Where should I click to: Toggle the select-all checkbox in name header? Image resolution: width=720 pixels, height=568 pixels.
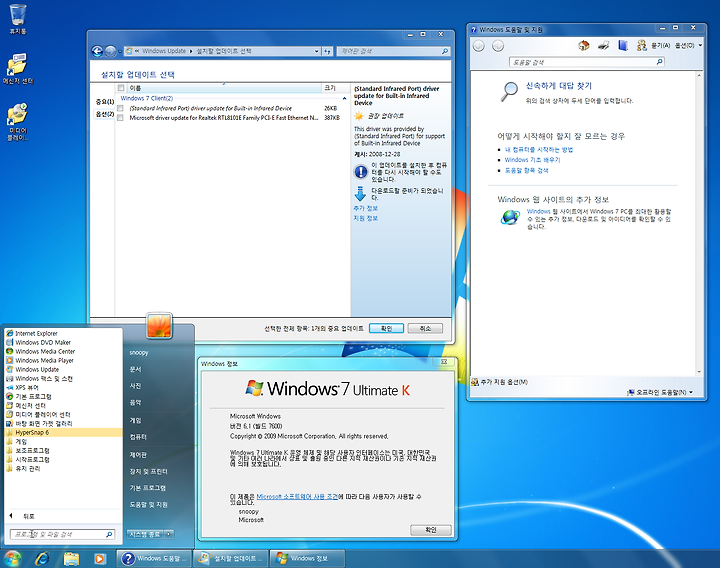click(x=121, y=88)
